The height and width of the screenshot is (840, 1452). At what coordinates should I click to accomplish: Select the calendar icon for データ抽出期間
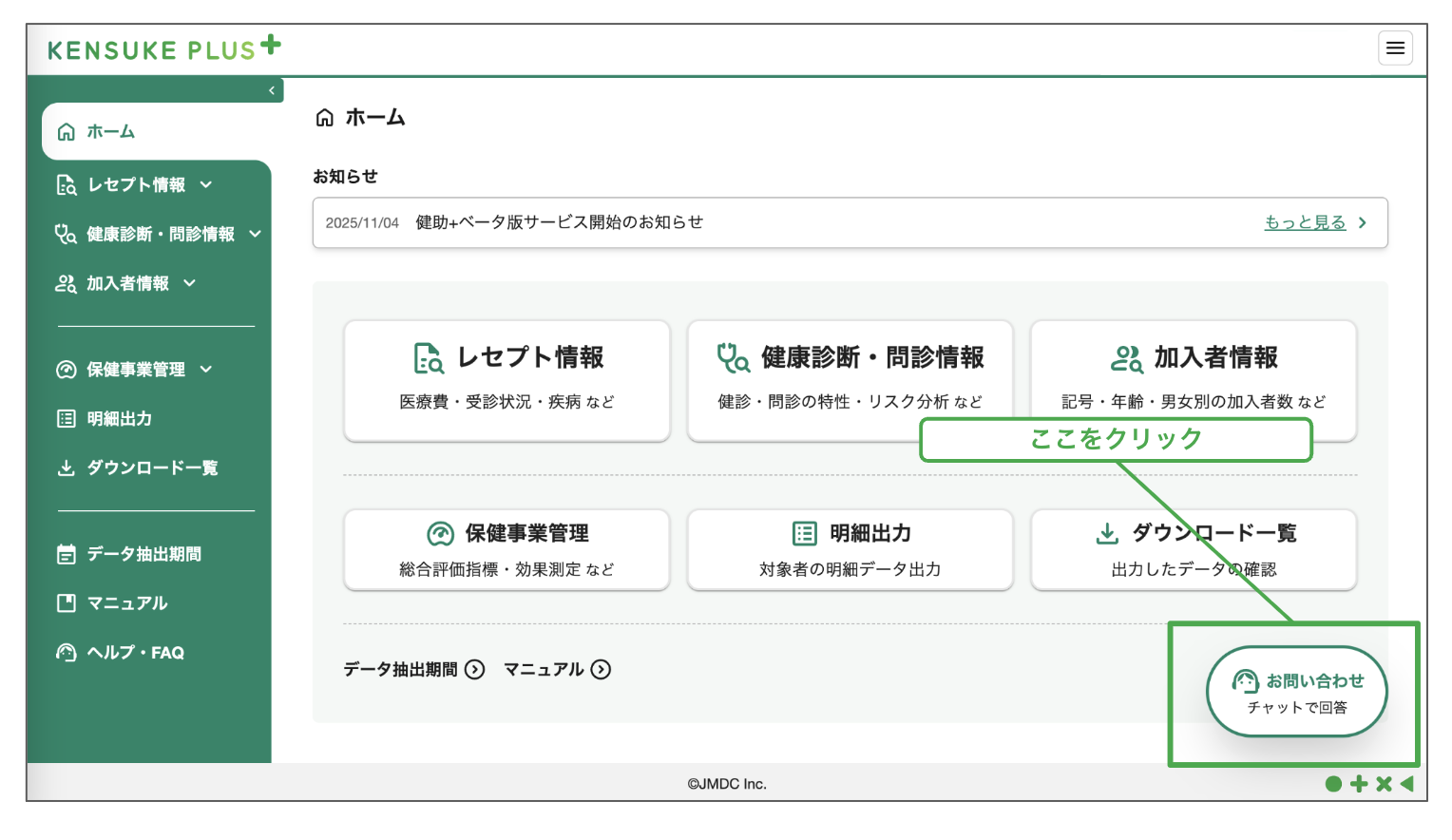tap(67, 554)
